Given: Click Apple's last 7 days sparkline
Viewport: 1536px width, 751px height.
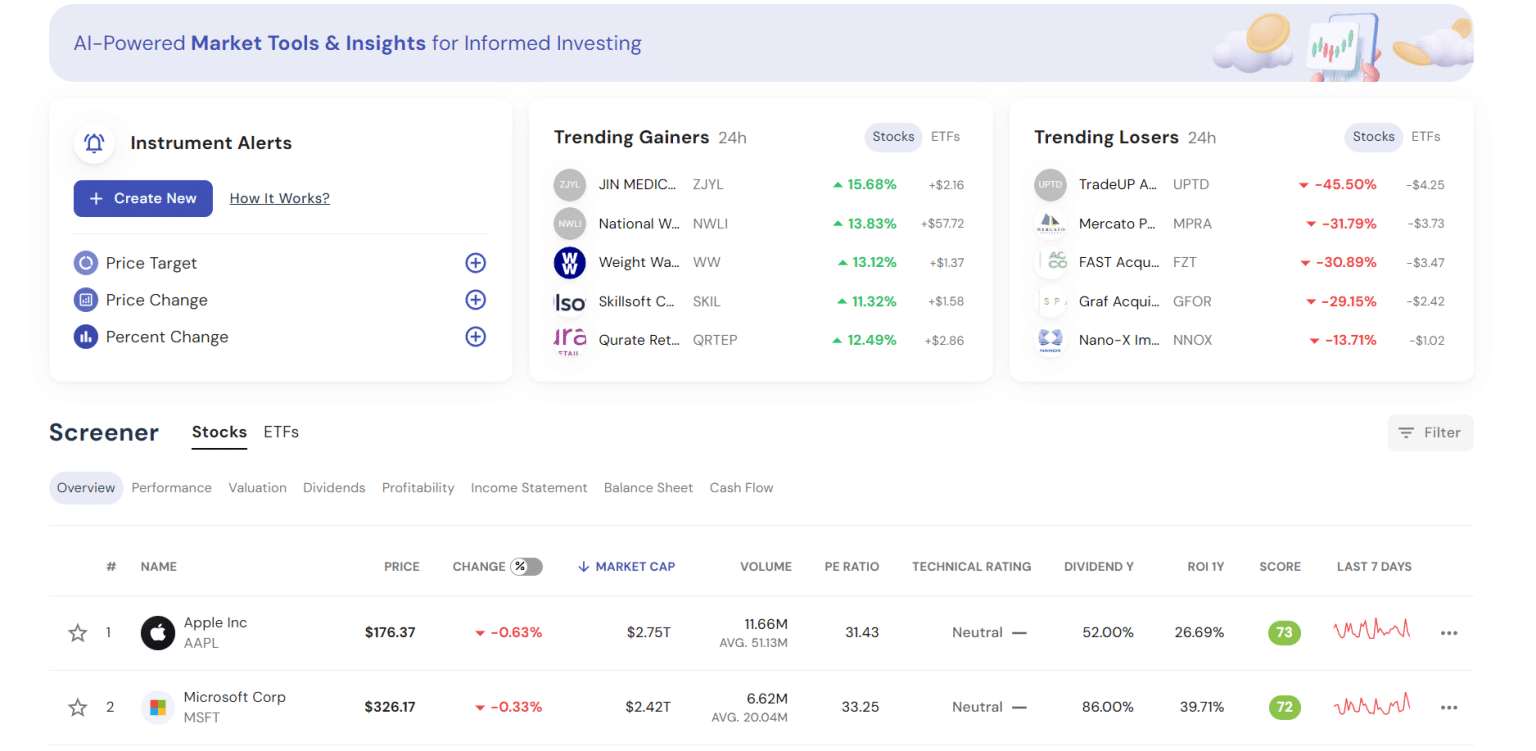Looking at the screenshot, I should click(1372, 630).
